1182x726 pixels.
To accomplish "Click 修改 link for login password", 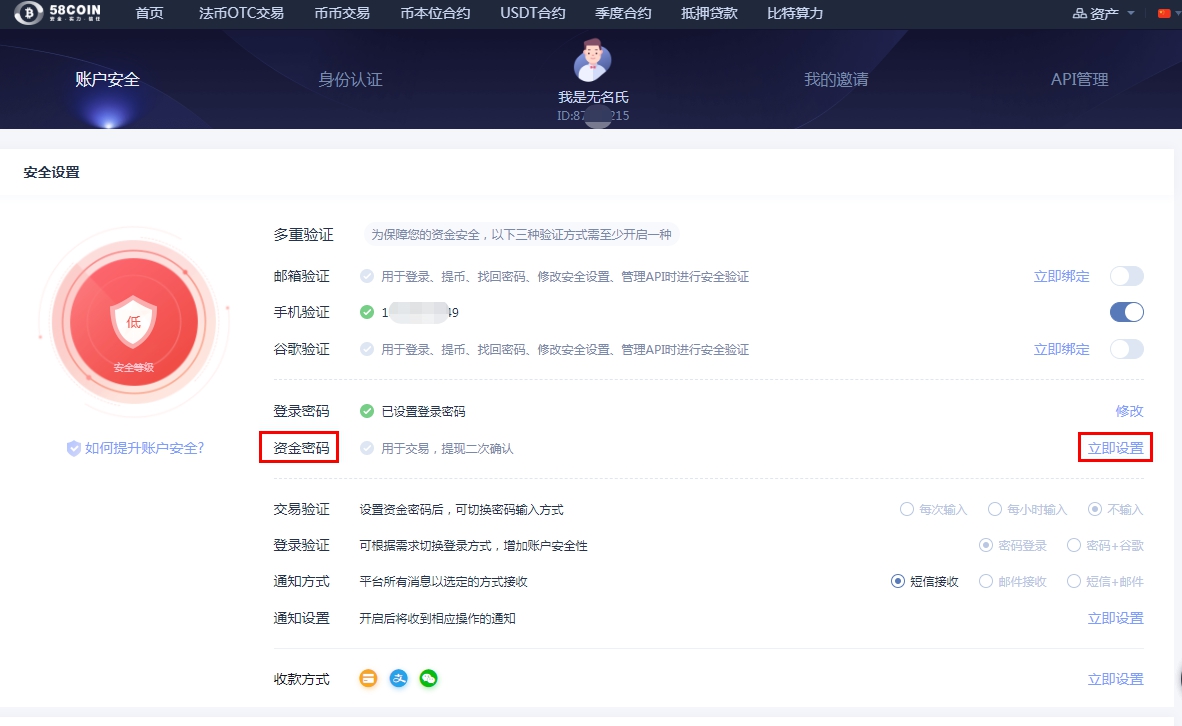I will [x=1129, y=411].
